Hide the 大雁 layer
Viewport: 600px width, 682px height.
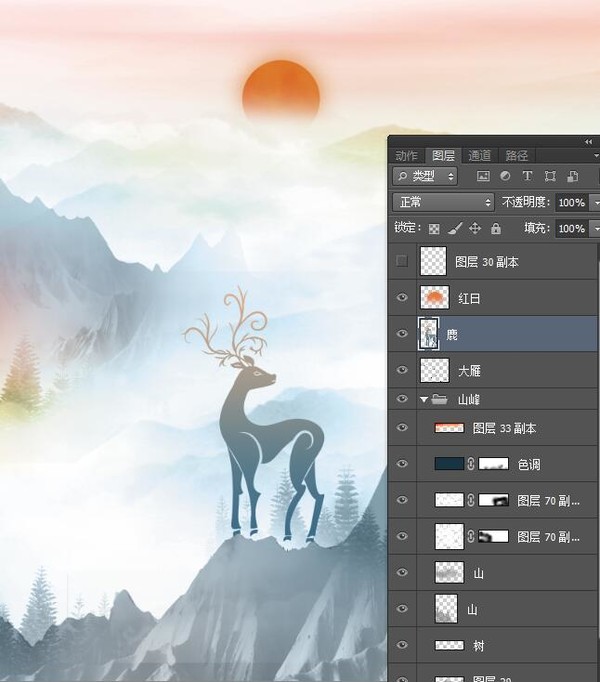pos(402,370)
